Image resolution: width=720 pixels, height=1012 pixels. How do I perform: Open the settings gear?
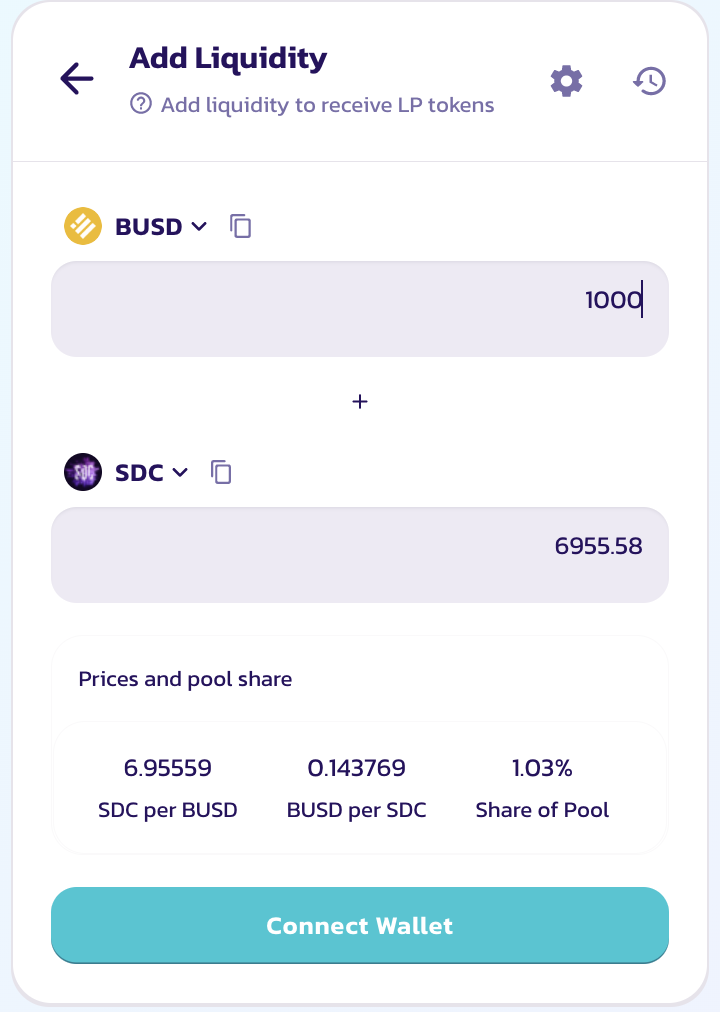[x=567, y=81]
